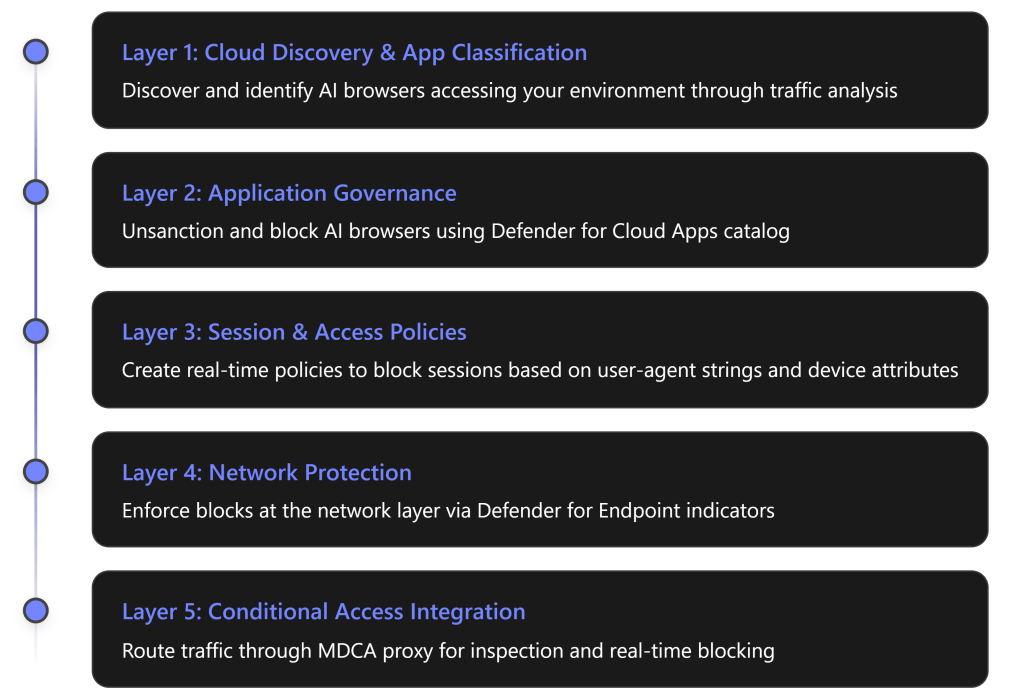
Task: Click the Layer 1 timeline marker dot
Action: pos(36,51)
